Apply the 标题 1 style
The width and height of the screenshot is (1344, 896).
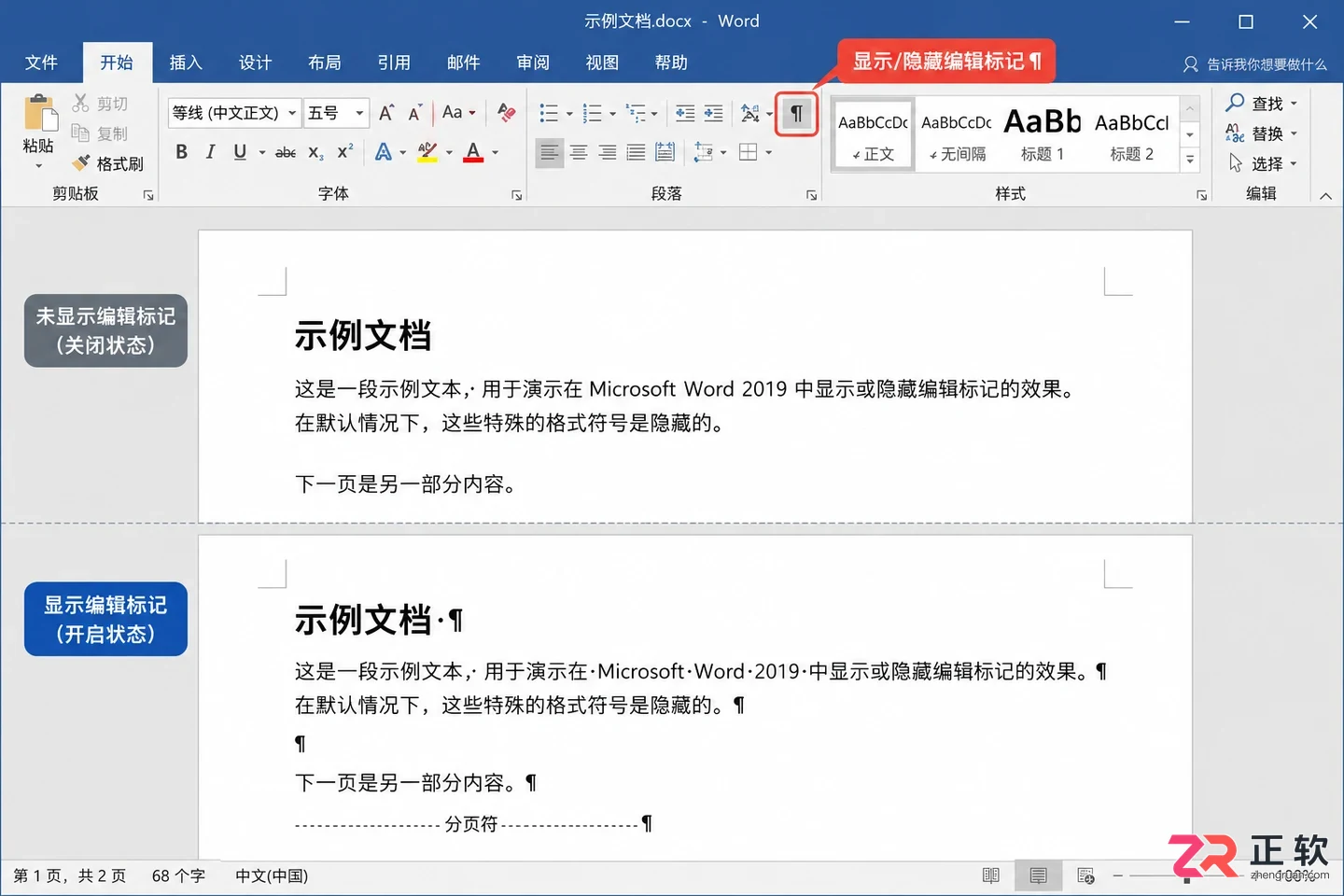(x=1043, y=133)
